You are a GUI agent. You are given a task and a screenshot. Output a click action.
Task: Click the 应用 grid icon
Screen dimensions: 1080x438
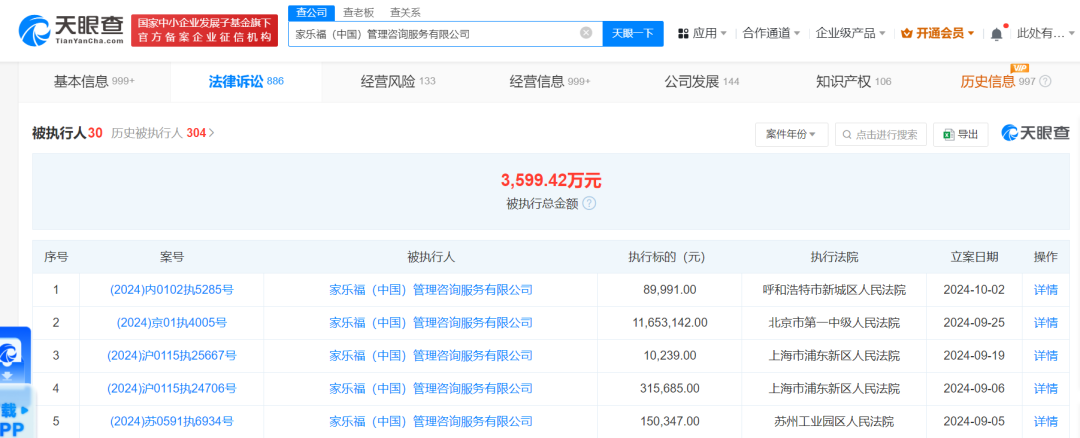click(683, 33)
